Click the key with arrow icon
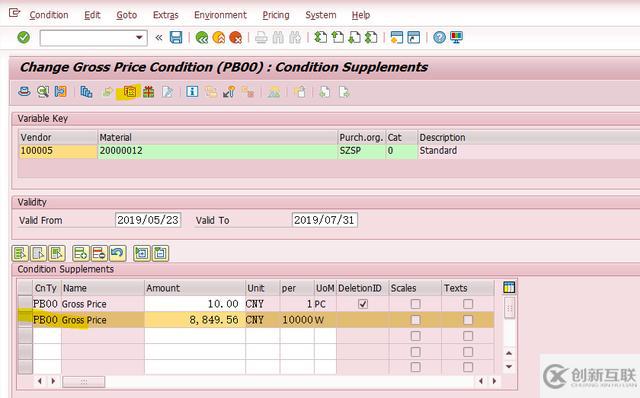 click(229, 92)
